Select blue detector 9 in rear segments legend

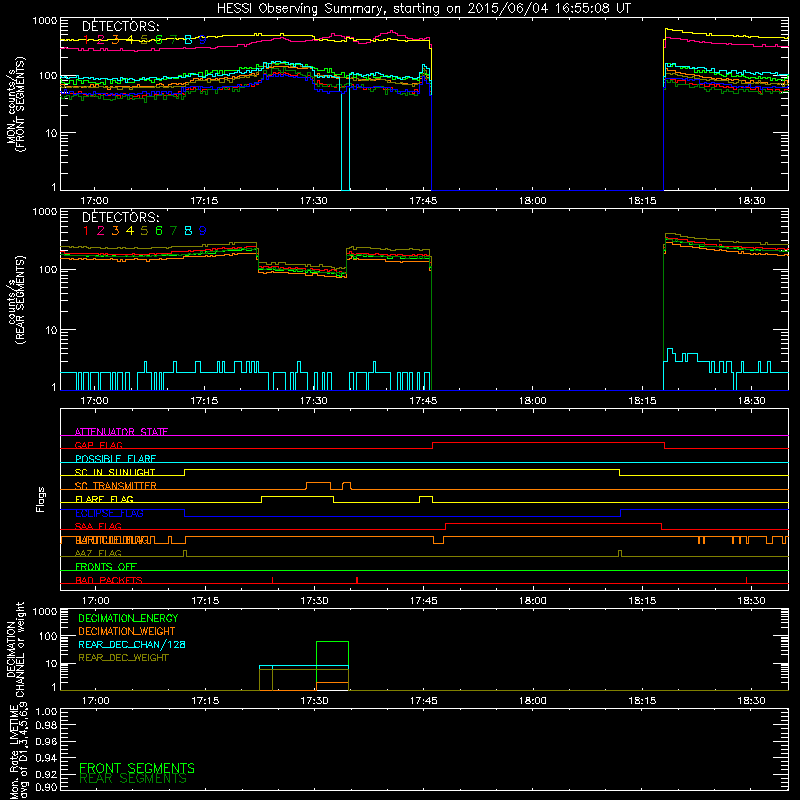pos(203,231)
